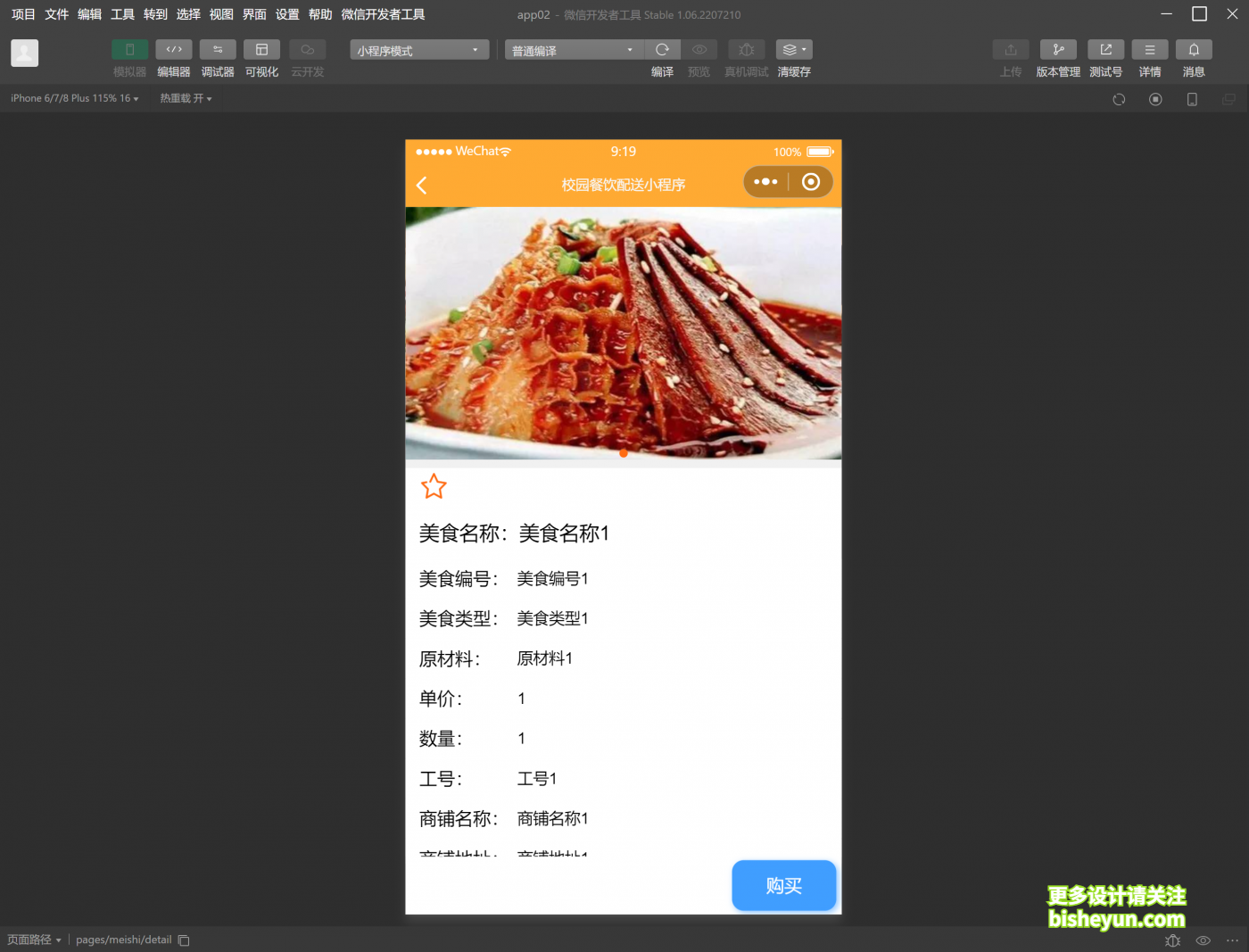The height and width of the screenshot is (952, 1249).
Task: Toggle the simulator panel button
Action: point(129,50)
